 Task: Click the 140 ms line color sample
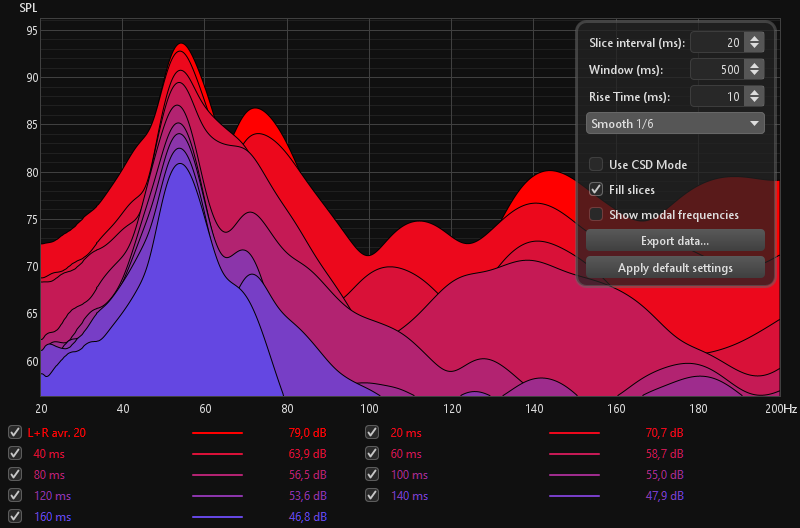click(x=575, y=496)
